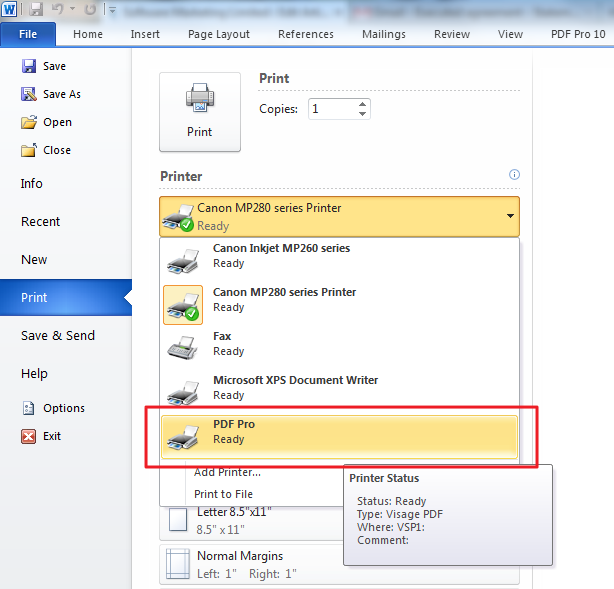Click the Save icon in Quick Access toolbar
Image resolution: width=614 pixels, height=589 pixels.
[x=37, y=10]
